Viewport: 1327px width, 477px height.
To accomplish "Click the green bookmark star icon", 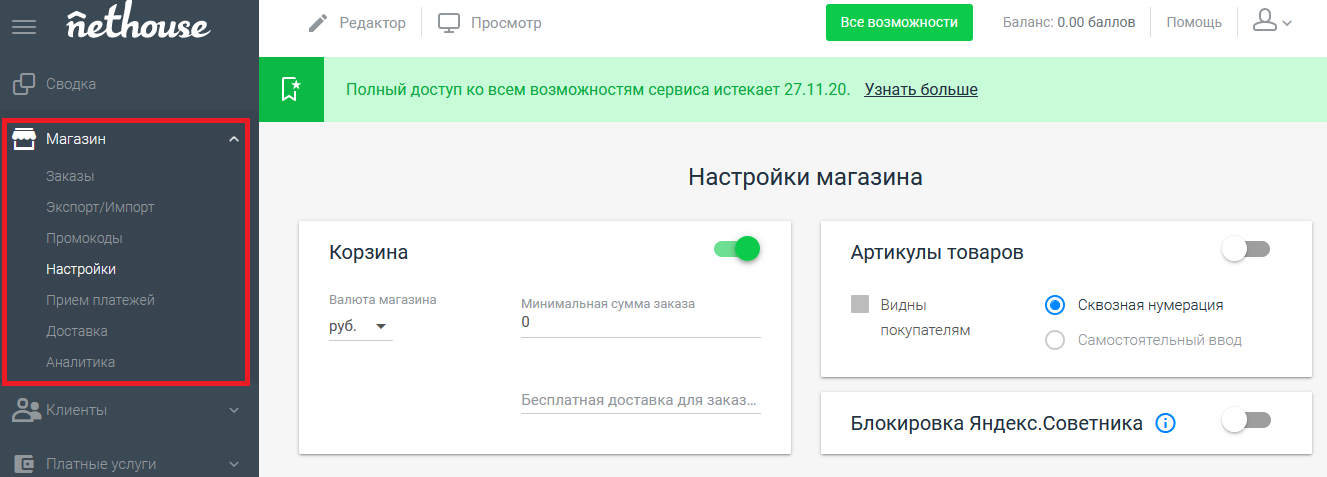I will pyautogui.click(x=291, y=90).
